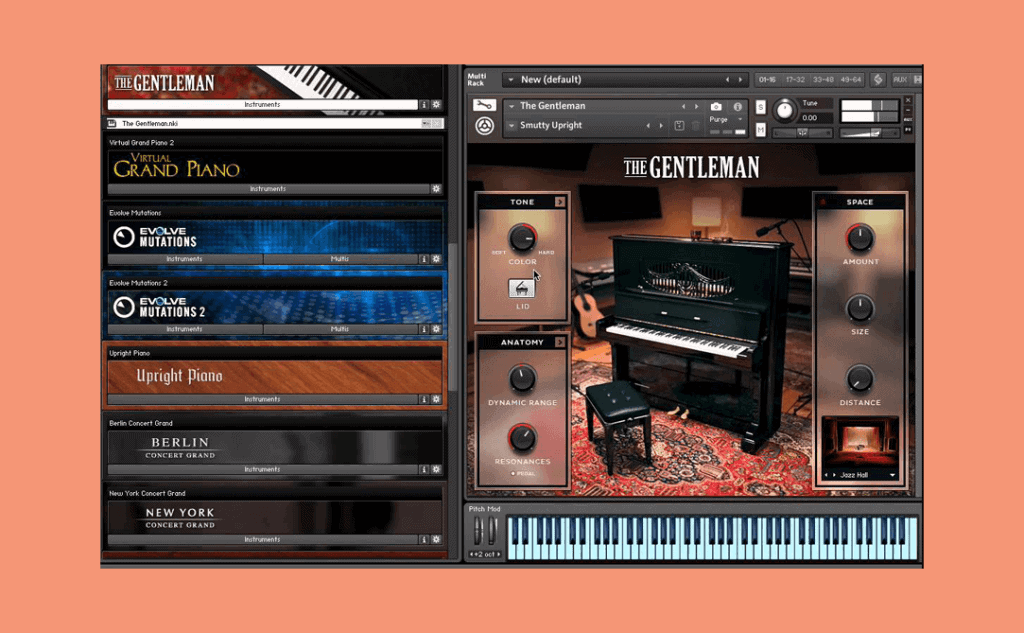This screenshot has width=1024, height=633.
Task: Go to the previous multi preset in New (default)
Action: [x=728, y=80]
